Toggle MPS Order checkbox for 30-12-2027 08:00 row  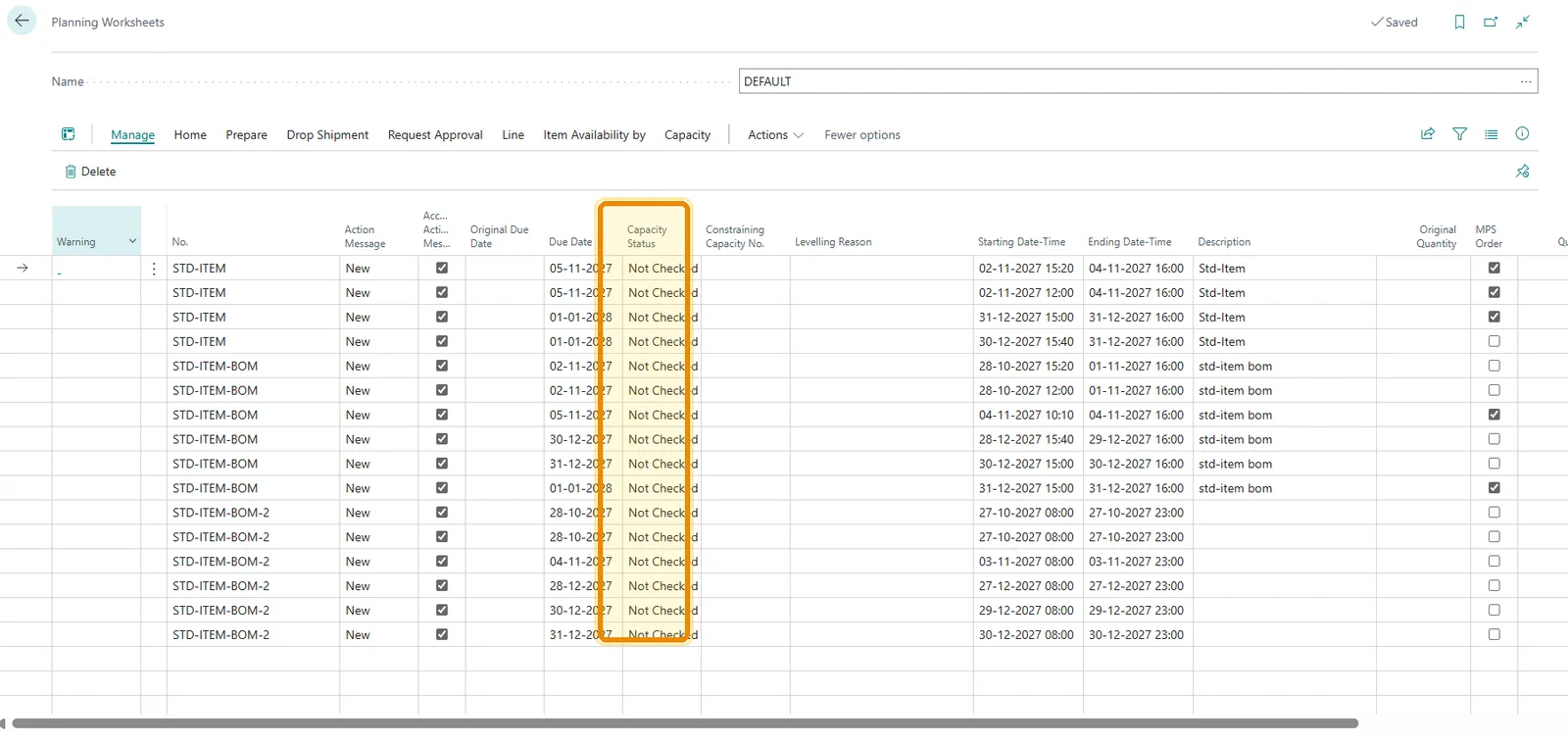coord(1494,634)
